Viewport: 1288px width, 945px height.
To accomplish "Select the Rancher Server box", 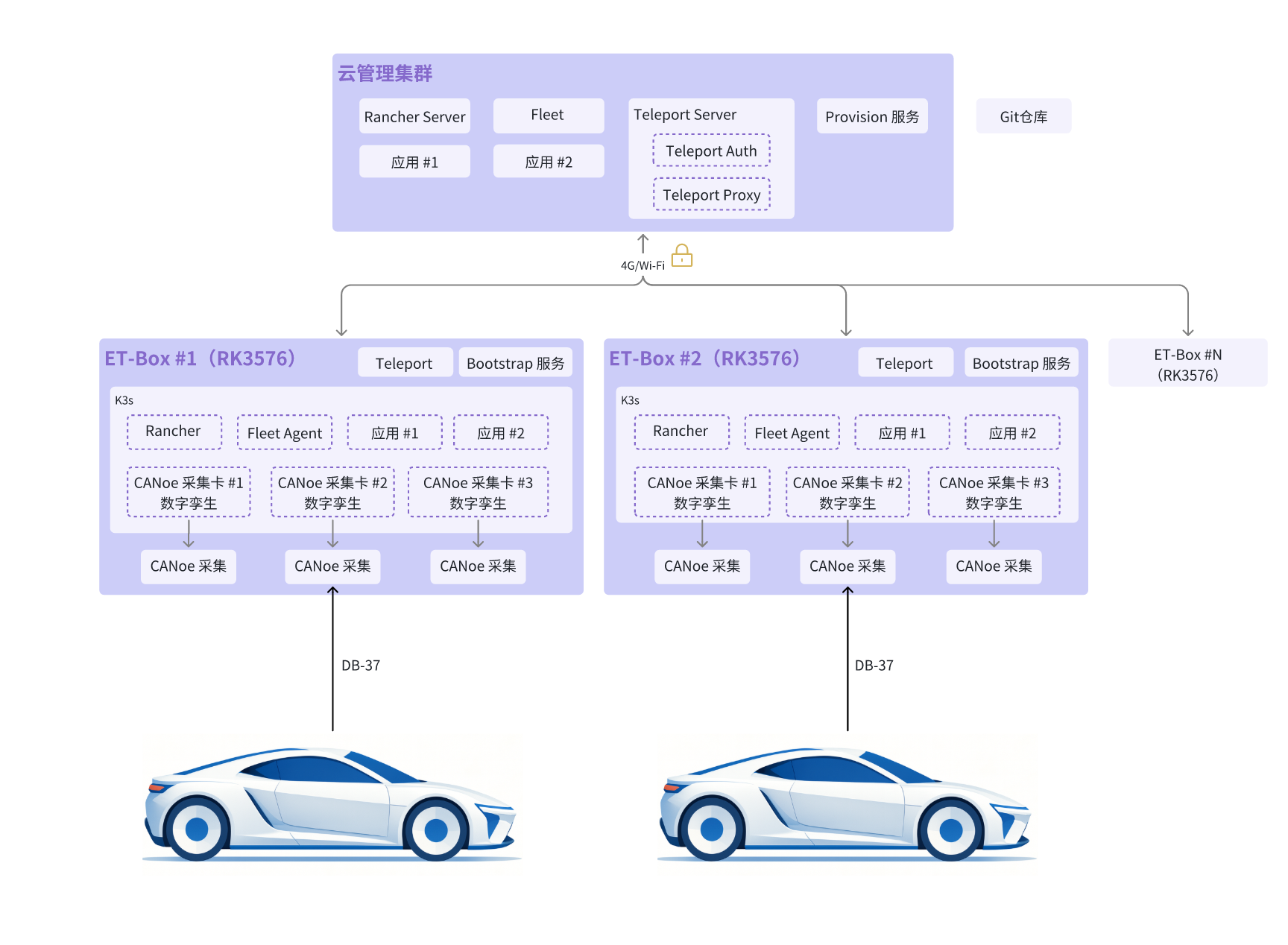I will tap(414, 116).
